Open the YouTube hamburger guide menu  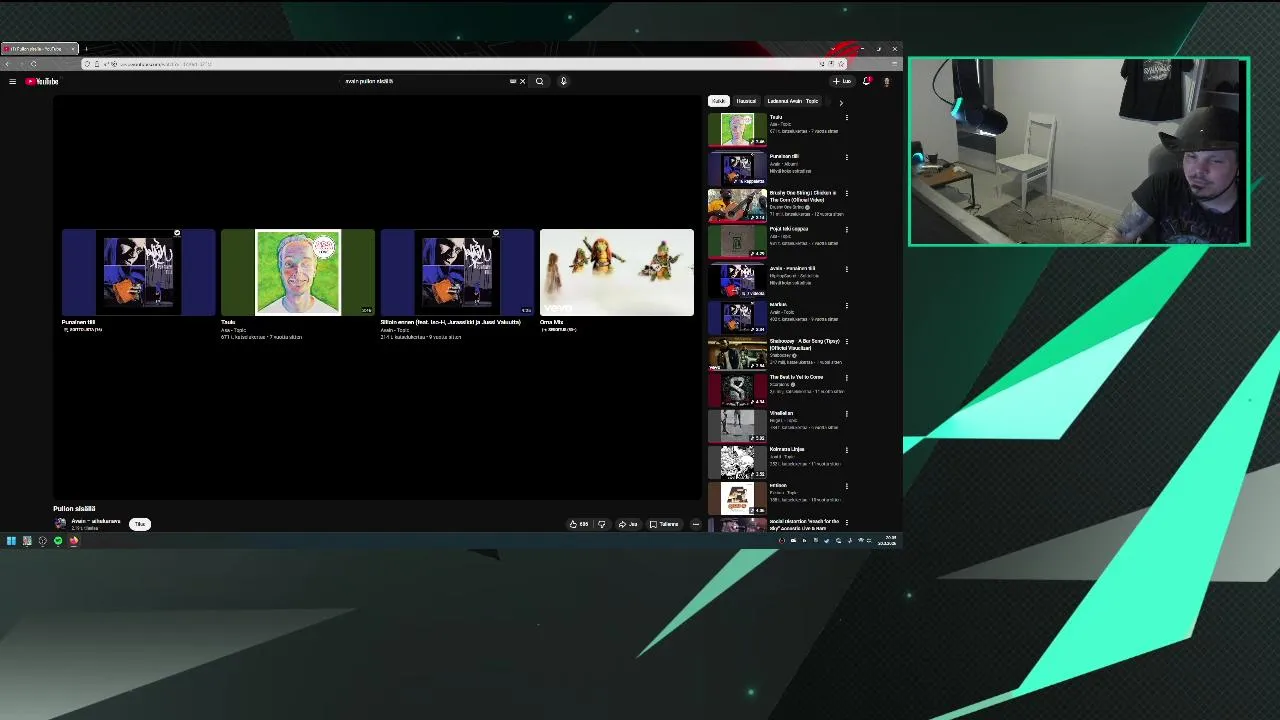12,81
